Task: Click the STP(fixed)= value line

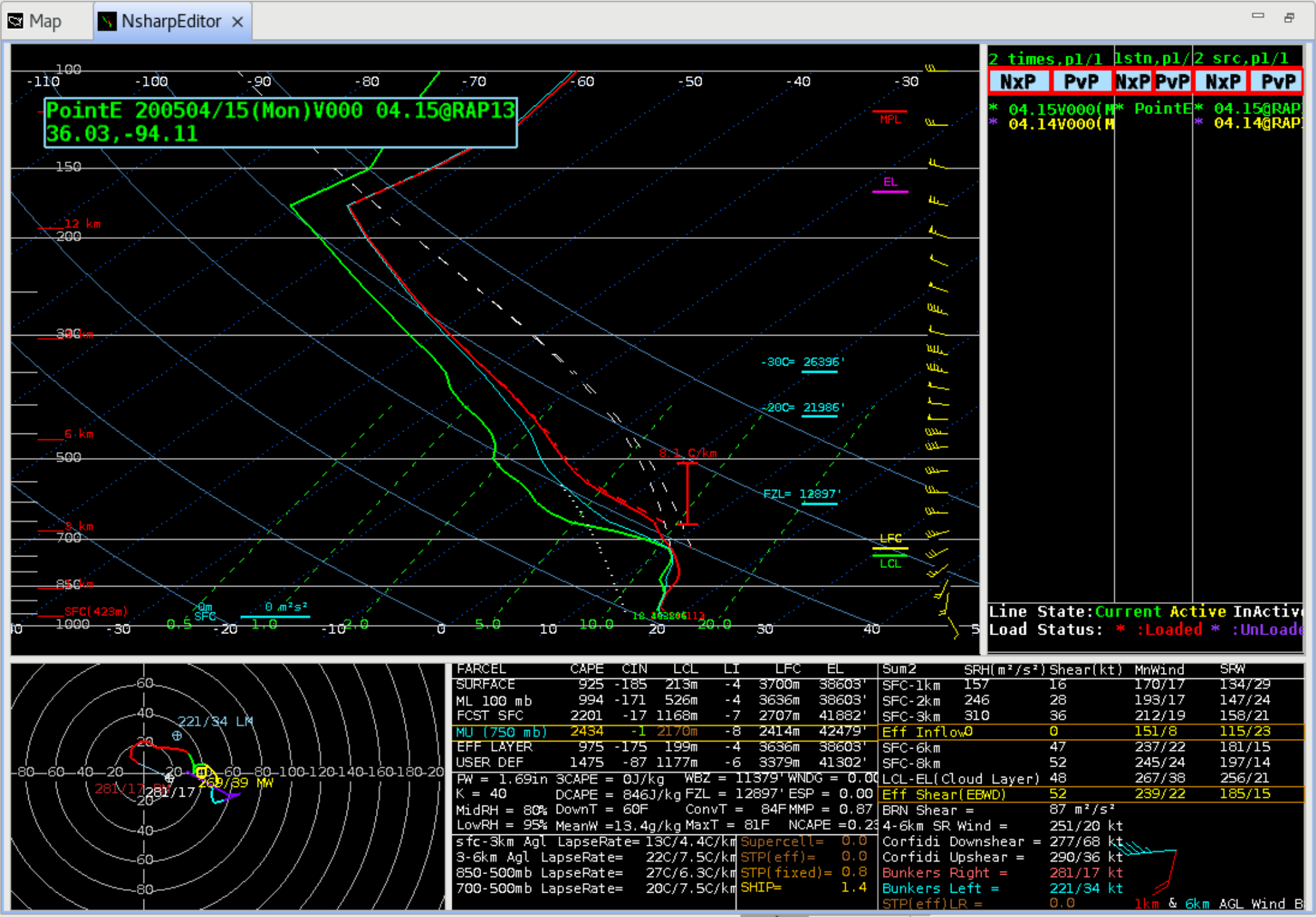Action: [803, 872]
